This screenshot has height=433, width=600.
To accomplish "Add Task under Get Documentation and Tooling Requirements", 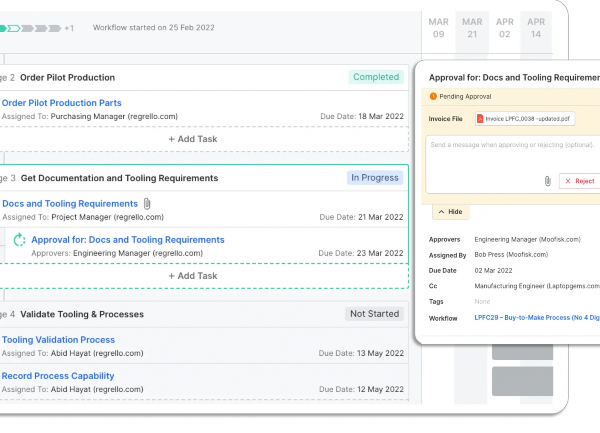I will tap(193, 276).
